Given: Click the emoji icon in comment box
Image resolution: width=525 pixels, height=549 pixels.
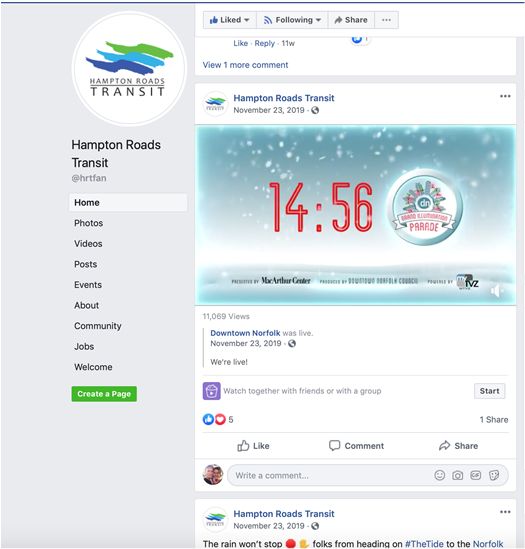Looking at the screenshot, I should (440, 475).
